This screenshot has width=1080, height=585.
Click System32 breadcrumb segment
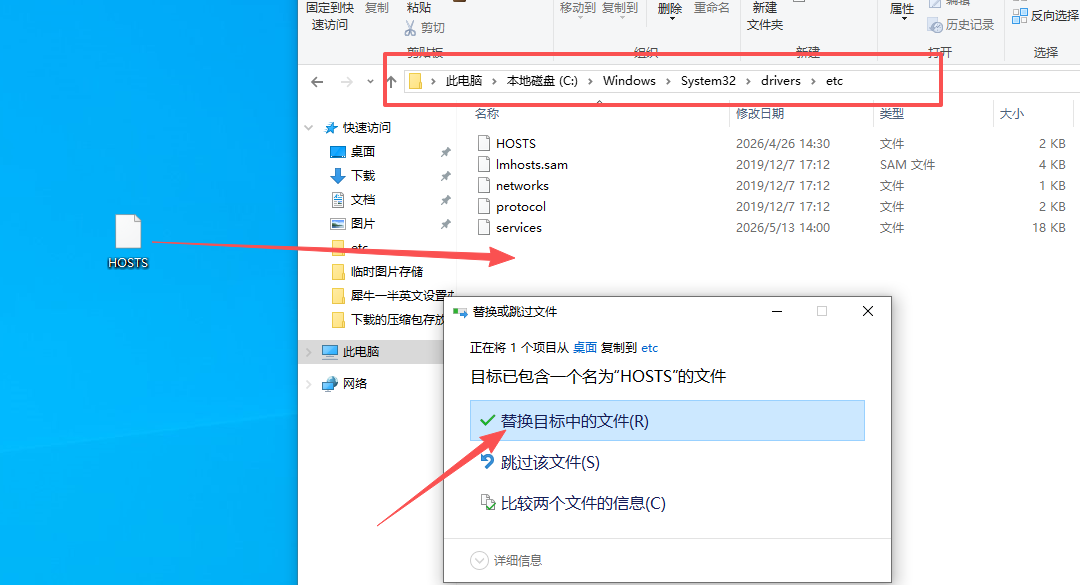[x=708, y=81]
